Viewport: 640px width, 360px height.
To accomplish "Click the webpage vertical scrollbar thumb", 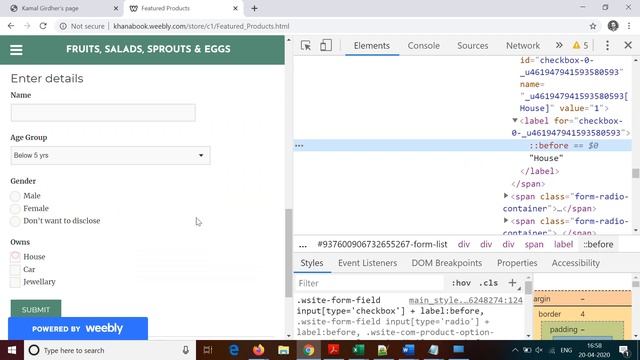I will (289, 253).
